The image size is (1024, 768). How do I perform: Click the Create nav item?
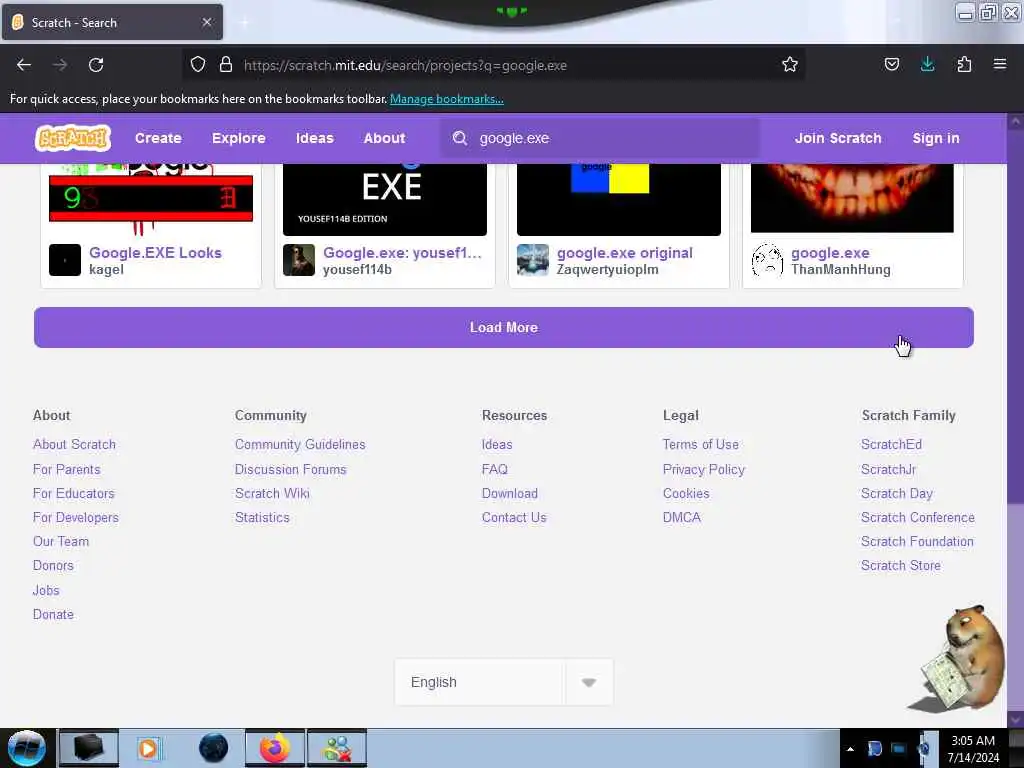(x=158, y=138)
